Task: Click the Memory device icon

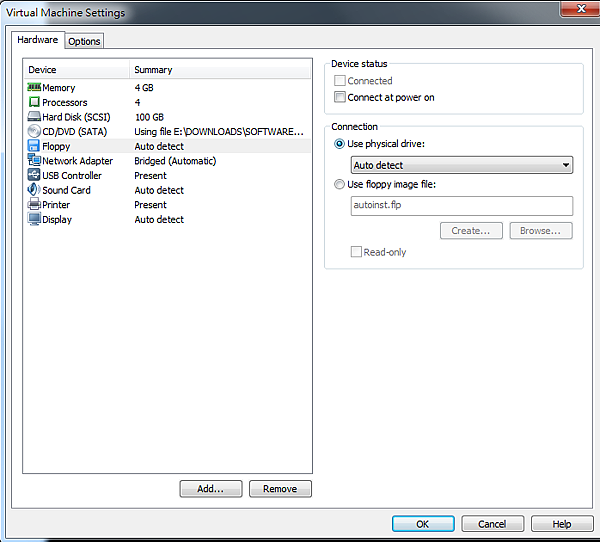Action: [x=34, y=88]
